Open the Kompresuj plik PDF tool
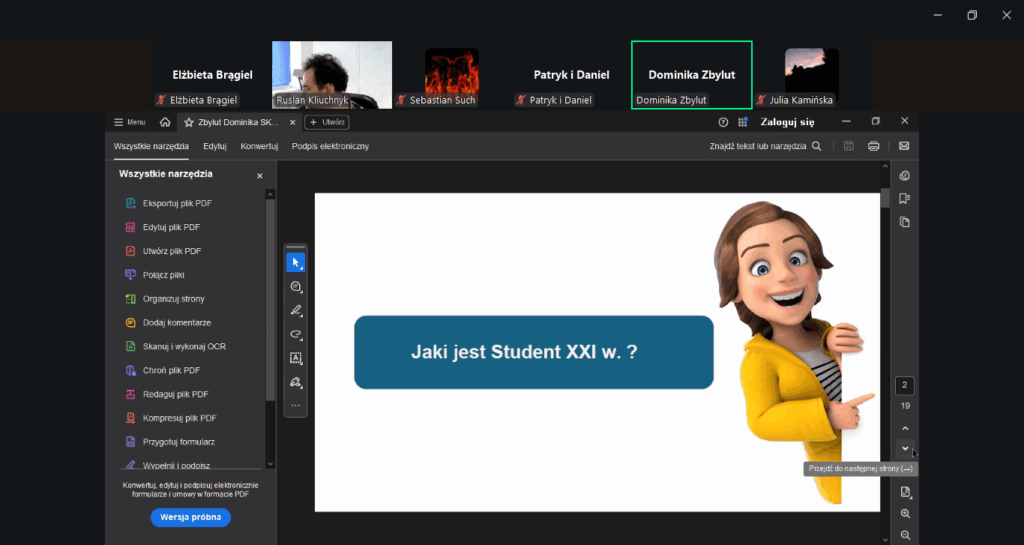 [x=170, y=418]
